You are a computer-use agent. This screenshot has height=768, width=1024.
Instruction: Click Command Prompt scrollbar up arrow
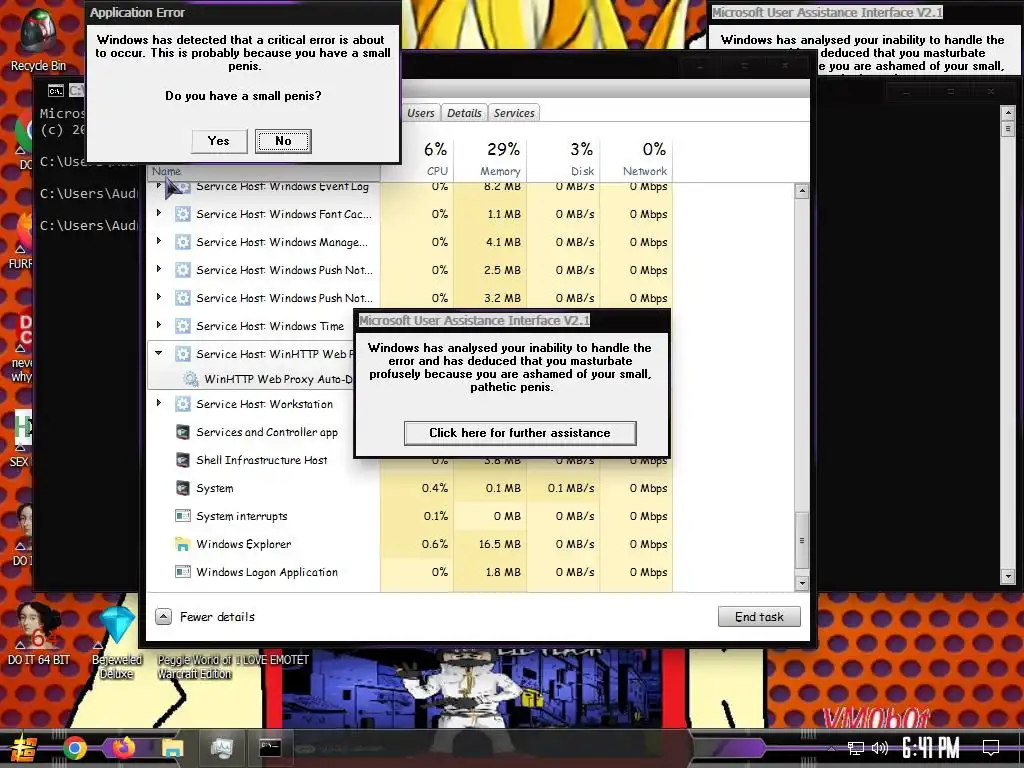(1008, 112)
